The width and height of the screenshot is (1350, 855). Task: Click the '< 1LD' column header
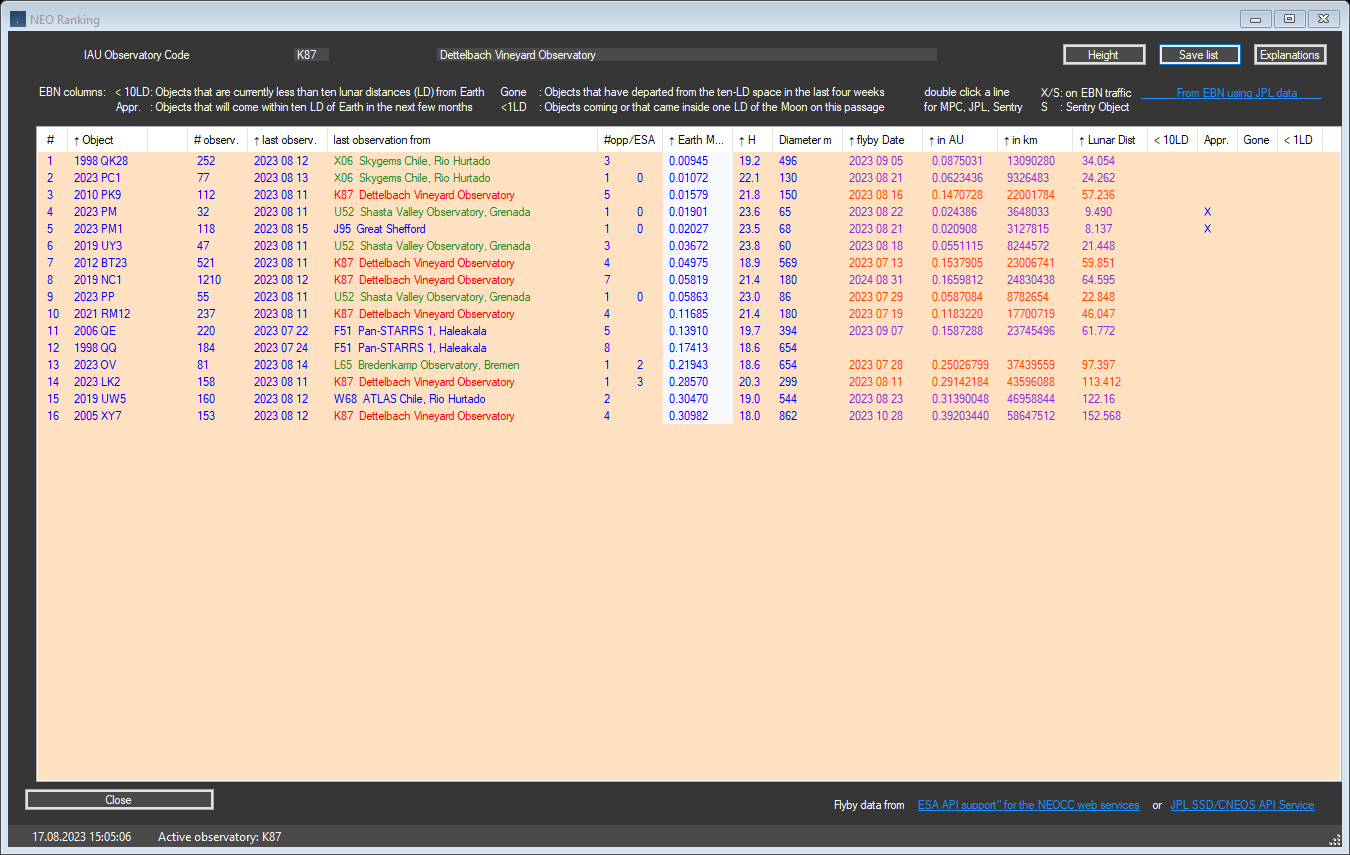coord(1299,140)
